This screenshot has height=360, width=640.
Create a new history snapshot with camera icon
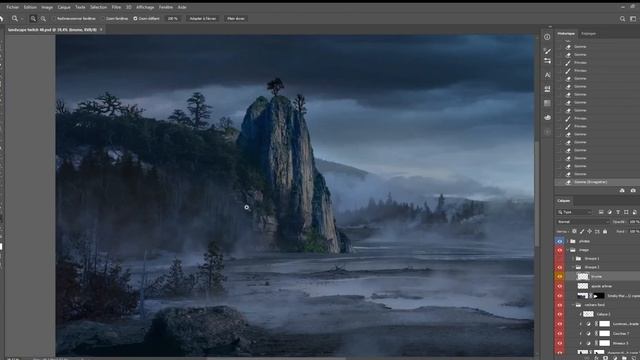[x=633, y=190]
